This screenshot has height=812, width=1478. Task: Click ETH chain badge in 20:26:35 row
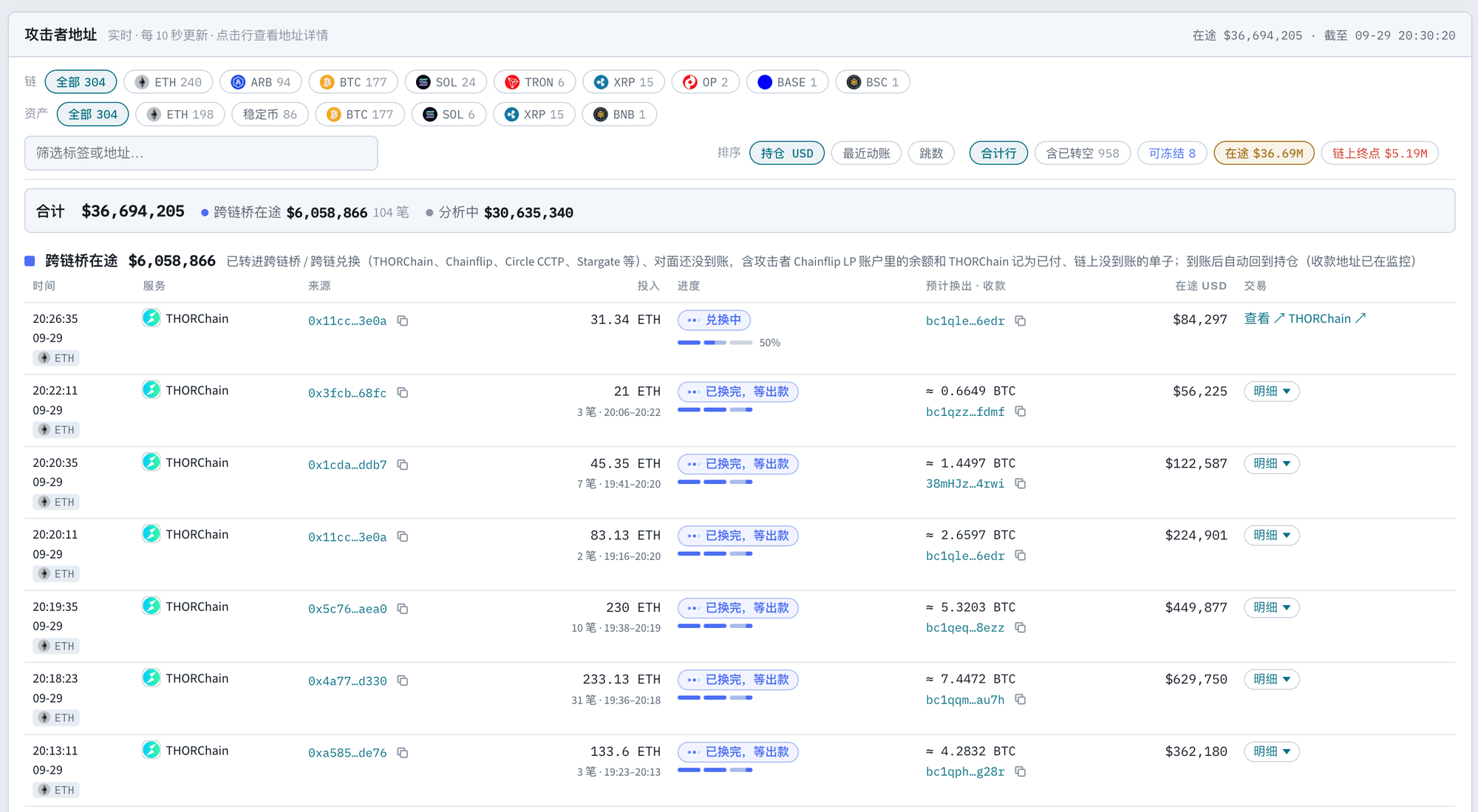[56, 358]
